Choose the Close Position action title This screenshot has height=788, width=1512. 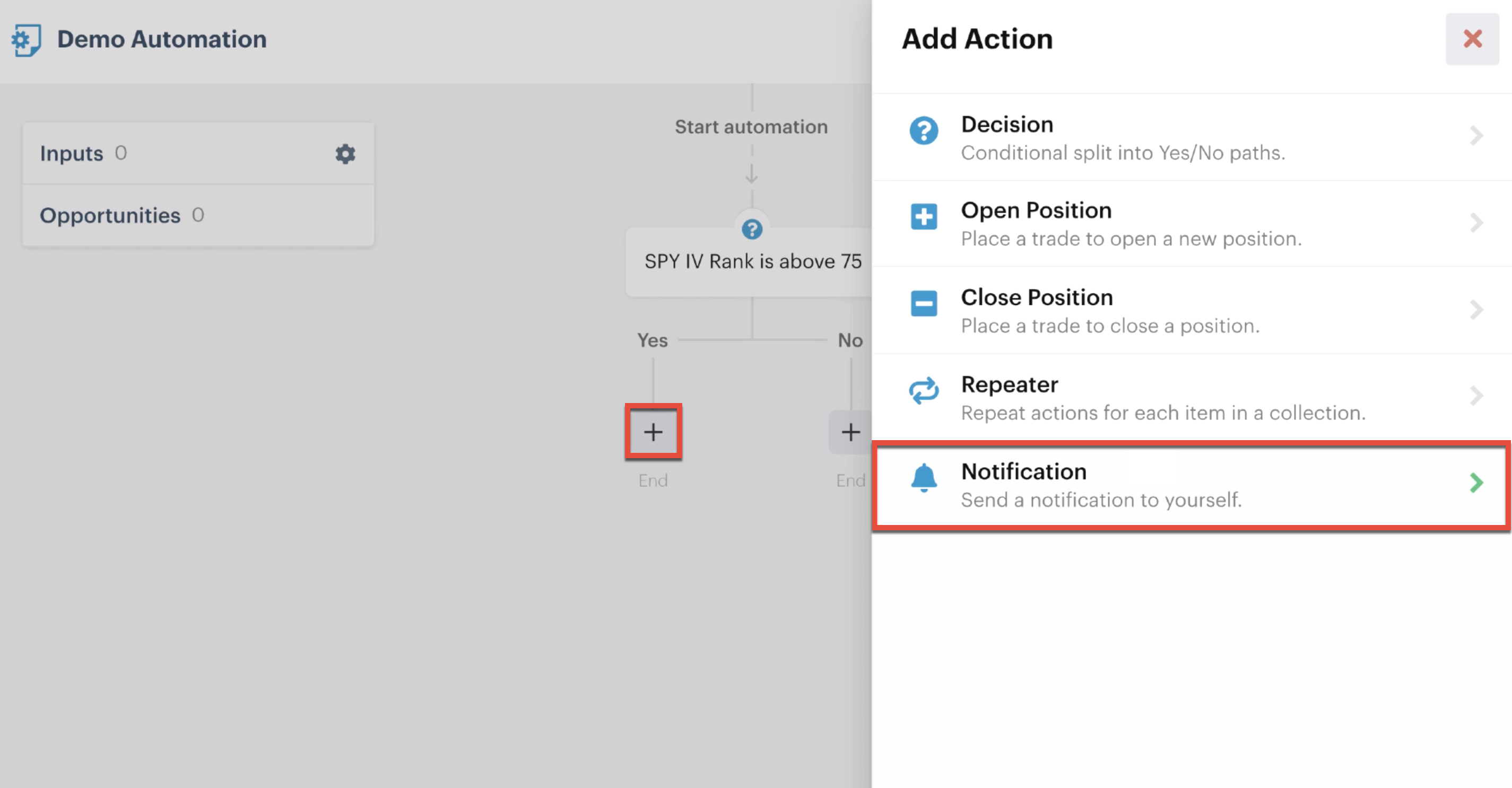pos(1037,297)
